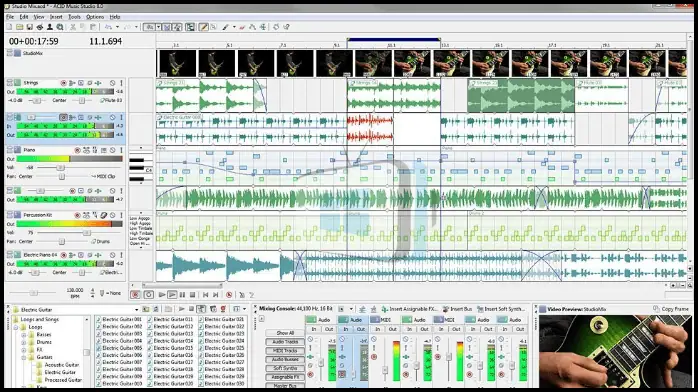Screen dimensions: 698x392
Task: Click the Percussion Kit volume slider
Action: [87, 233]
